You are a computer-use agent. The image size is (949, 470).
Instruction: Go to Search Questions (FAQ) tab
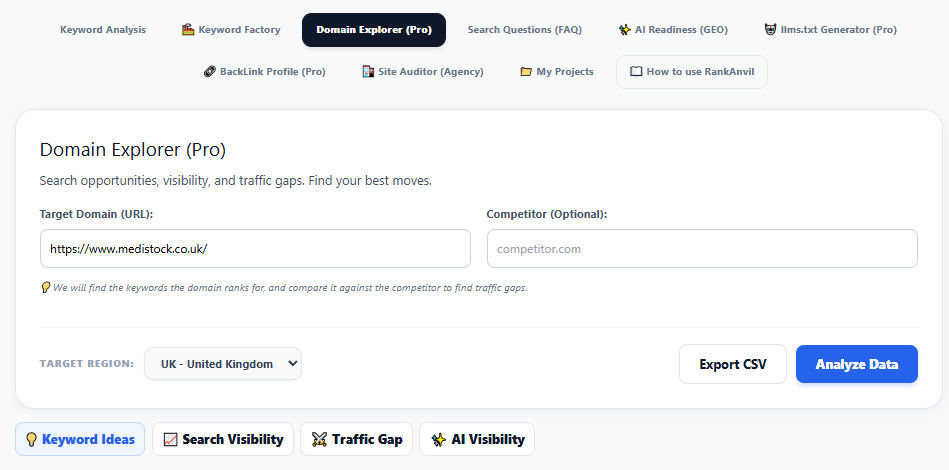(525, 30)
